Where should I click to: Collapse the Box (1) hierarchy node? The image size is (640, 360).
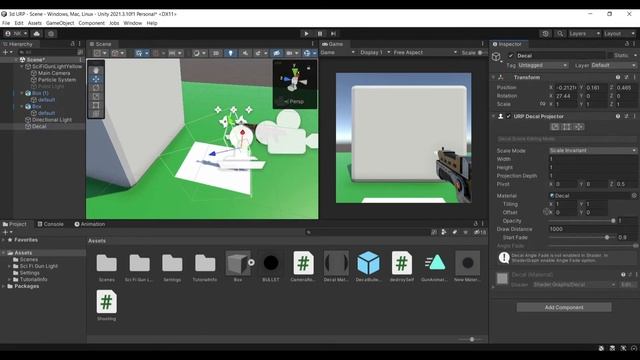(x=22, y=93)
